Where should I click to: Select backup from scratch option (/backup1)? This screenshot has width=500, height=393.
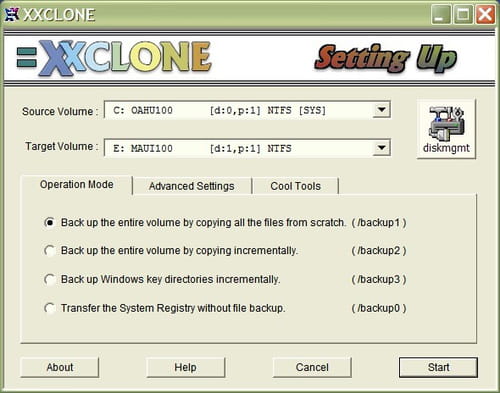click(50, 222)
